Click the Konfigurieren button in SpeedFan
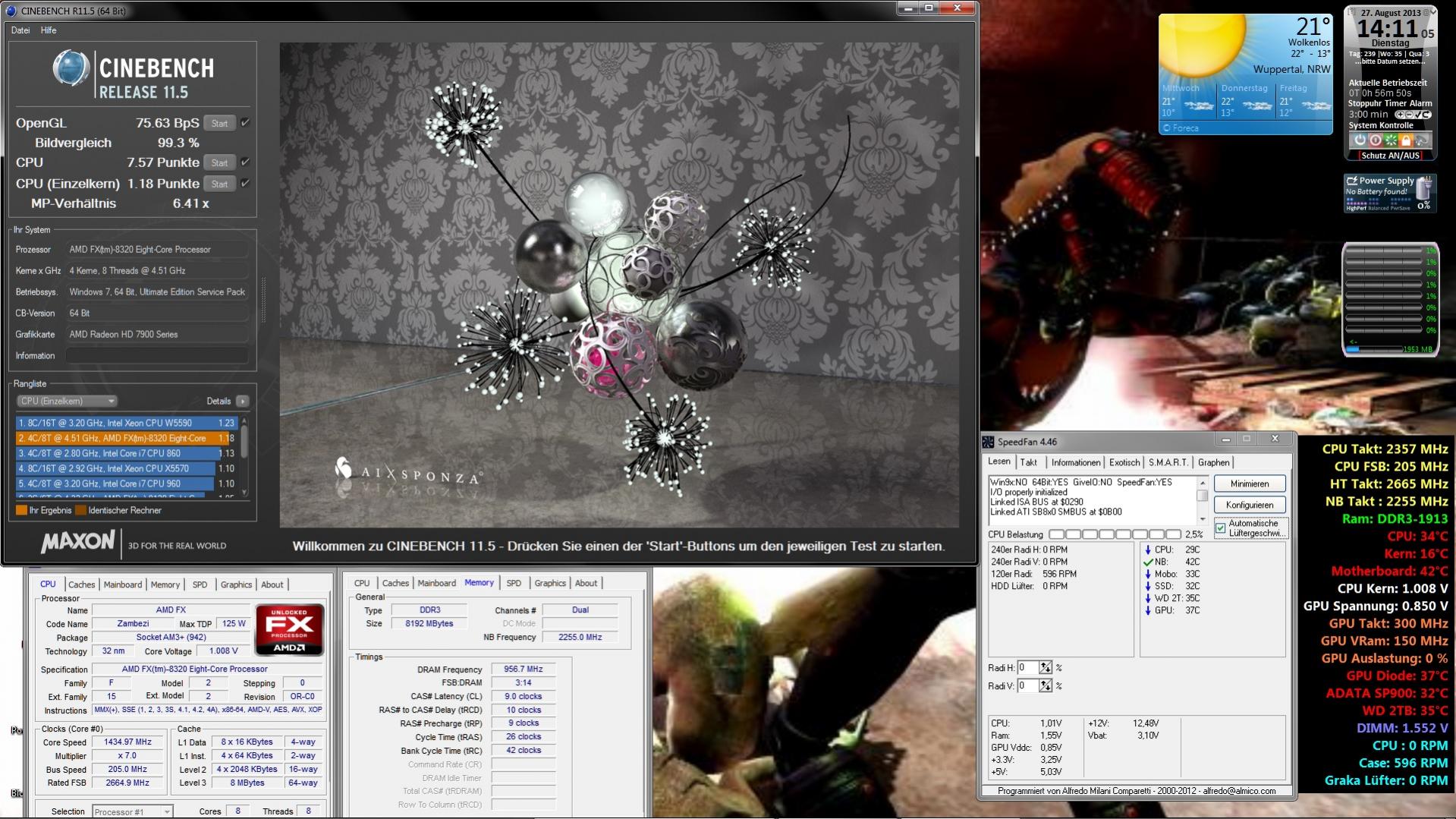This screenshot has height=819, width=1456. pyautogui.click(x=1249, y=505)
